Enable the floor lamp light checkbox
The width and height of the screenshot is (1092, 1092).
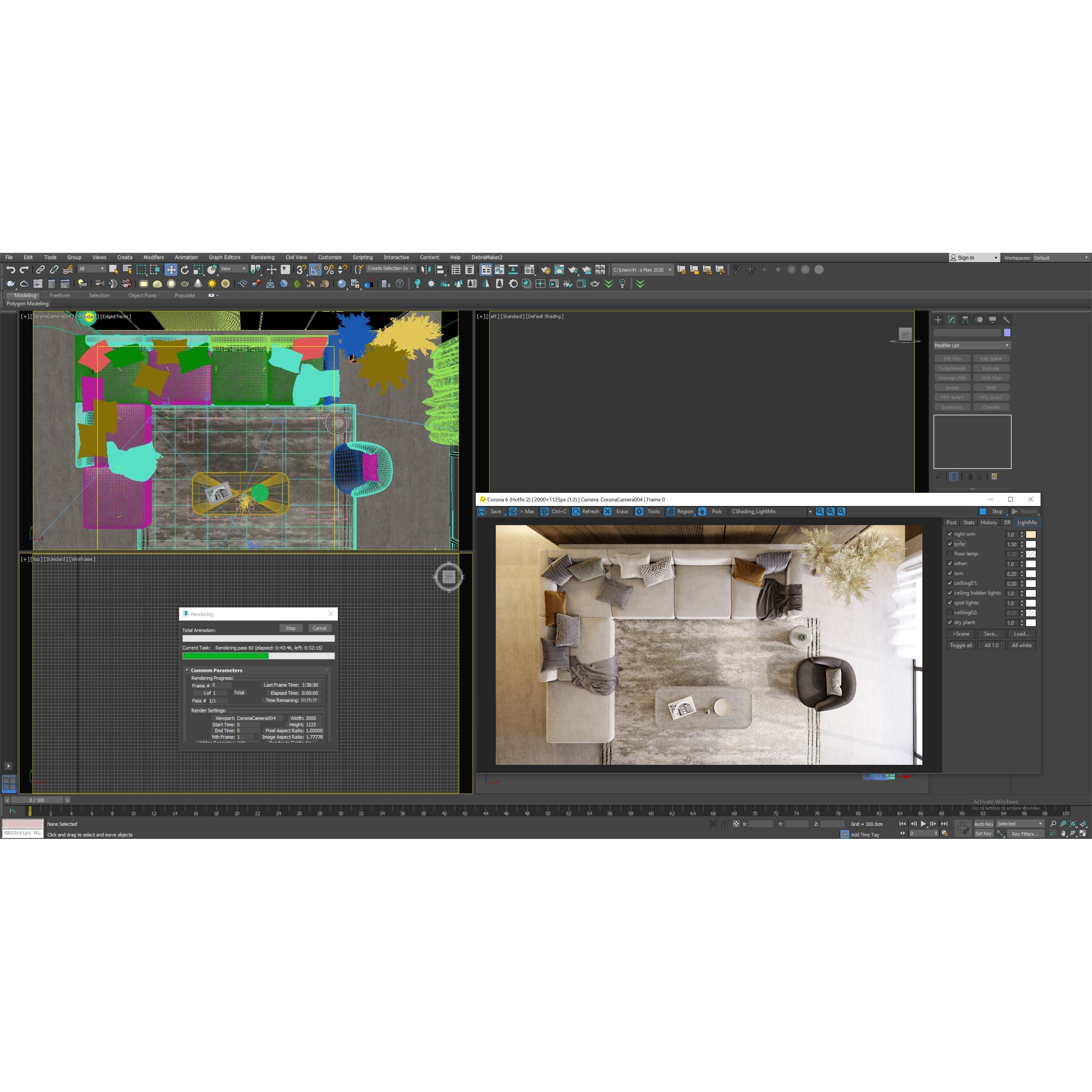pos(950,554)
